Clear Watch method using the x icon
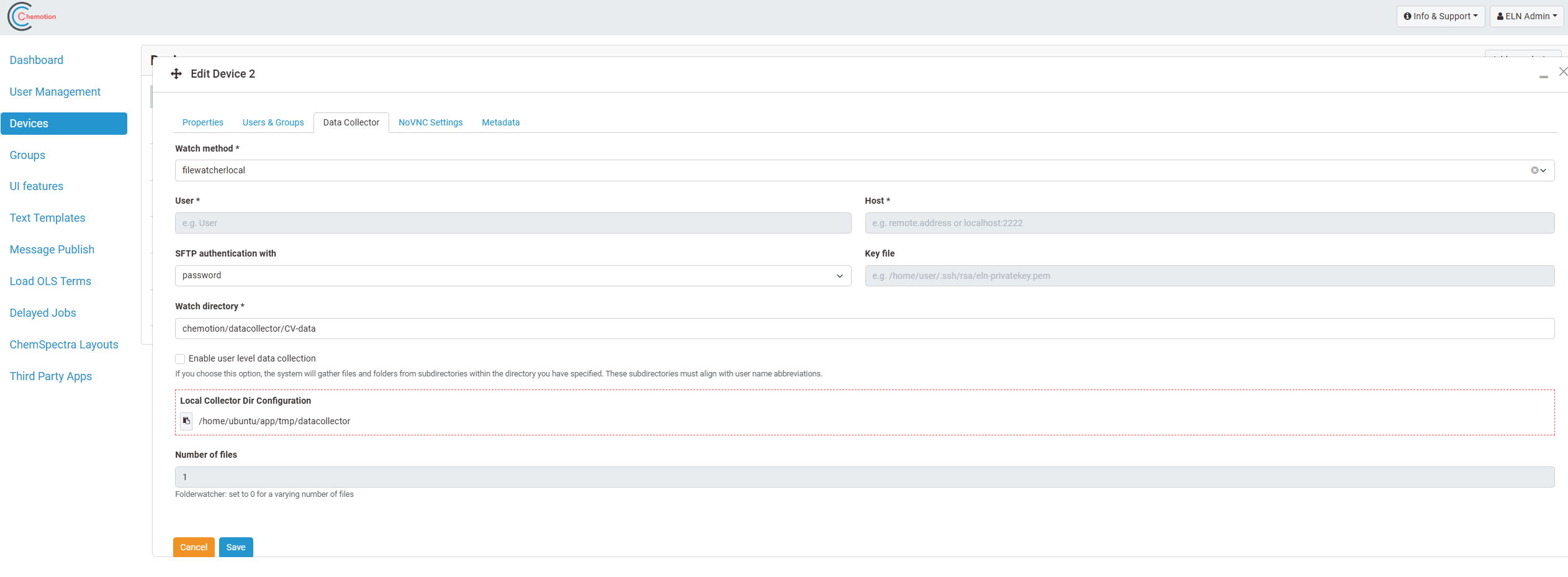The width and height of the screenshot is (1568, 577). point(1535,170)
